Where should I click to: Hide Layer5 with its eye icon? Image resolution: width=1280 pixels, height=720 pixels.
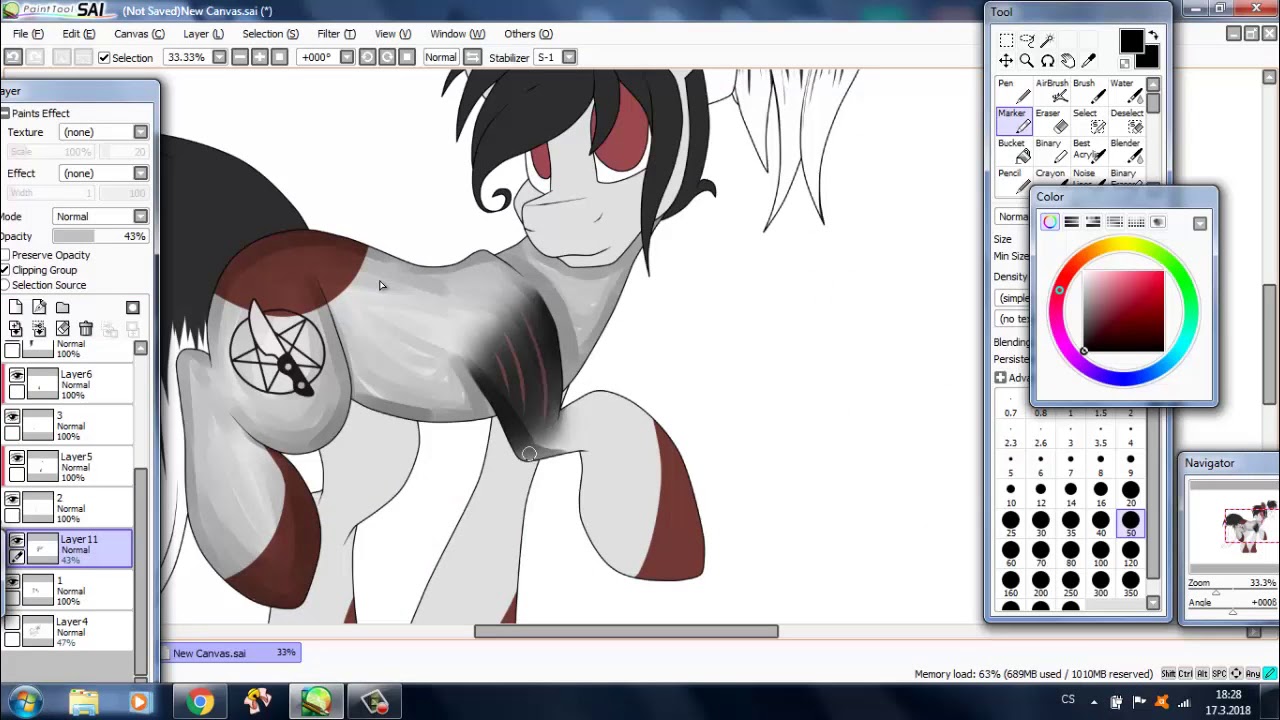pyautogui.click(x=16, y=458)
